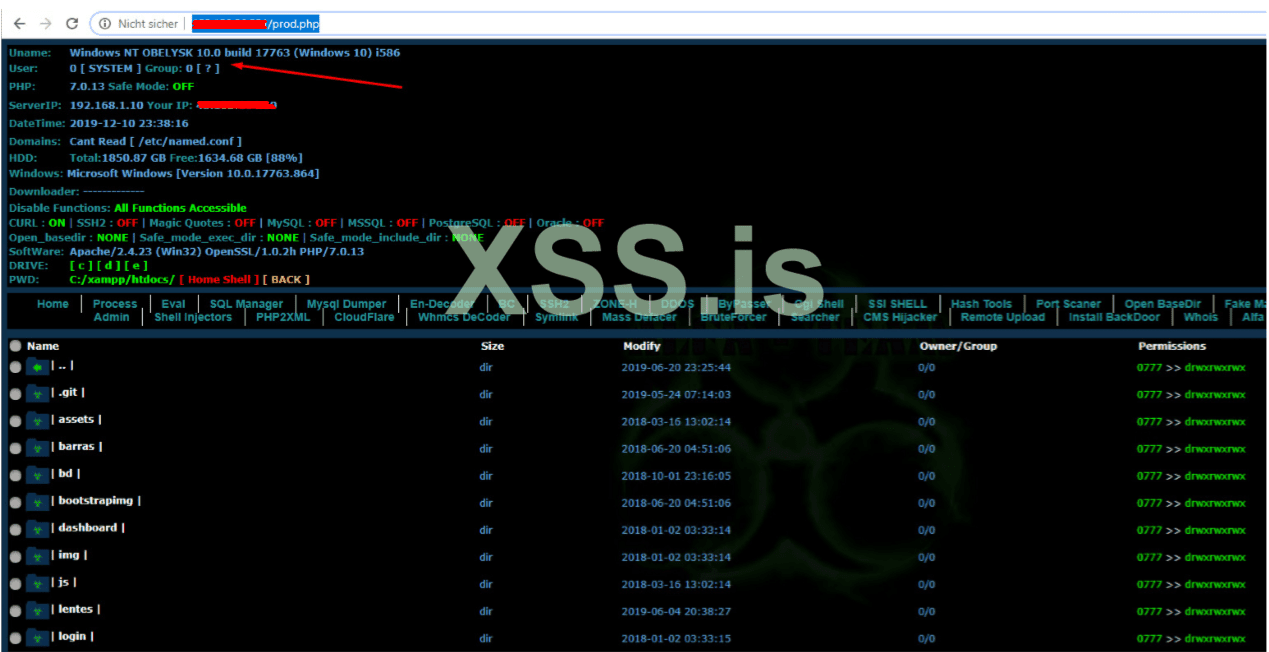
Task: Check the box for the barras row
Action: click(x=15, y=449)
